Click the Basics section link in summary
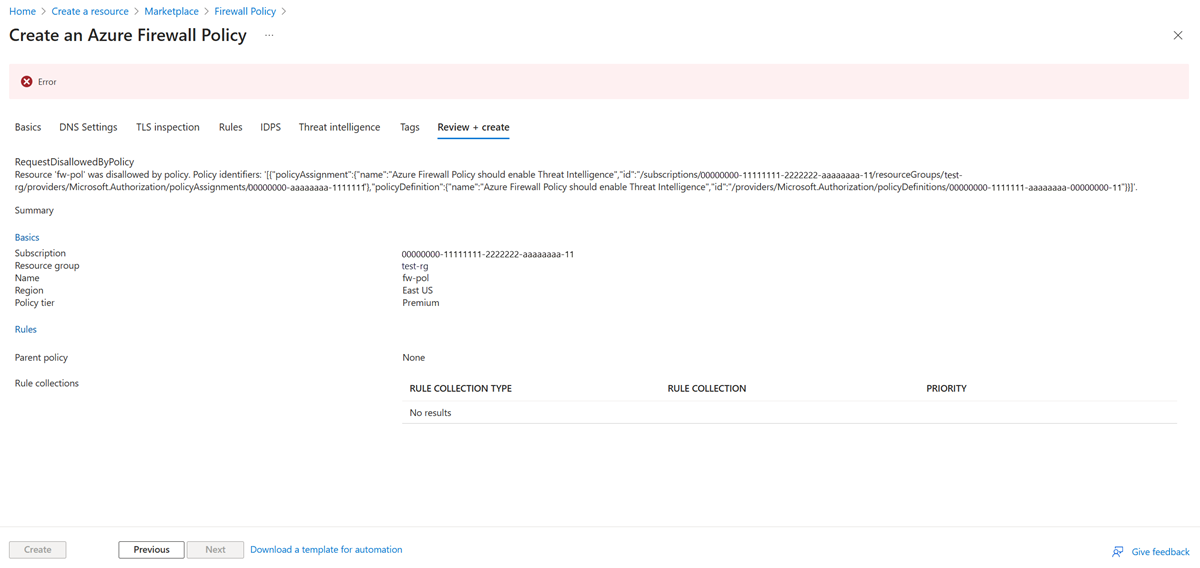 pyautogui.click(x=27, y=237)
